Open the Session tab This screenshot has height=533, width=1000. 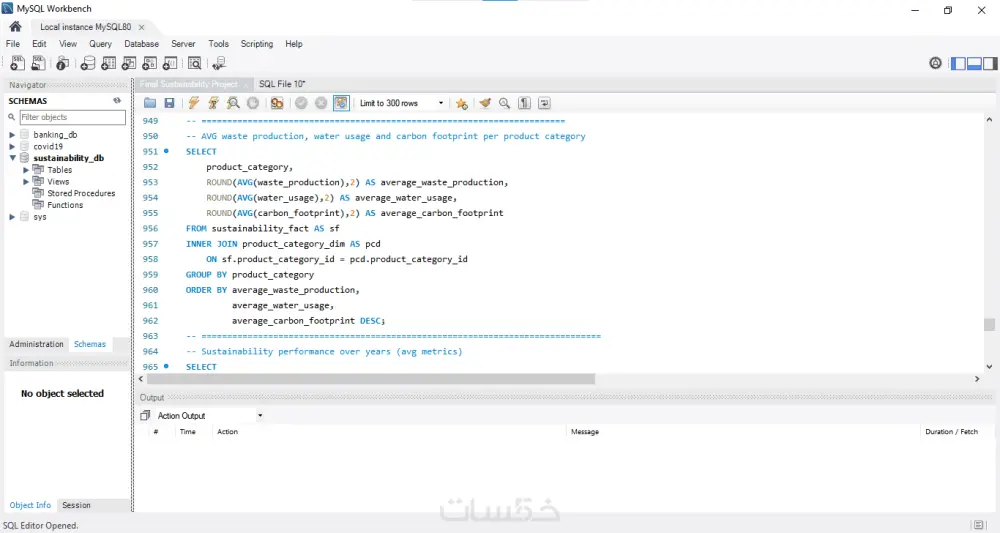[x=76, y=505]
